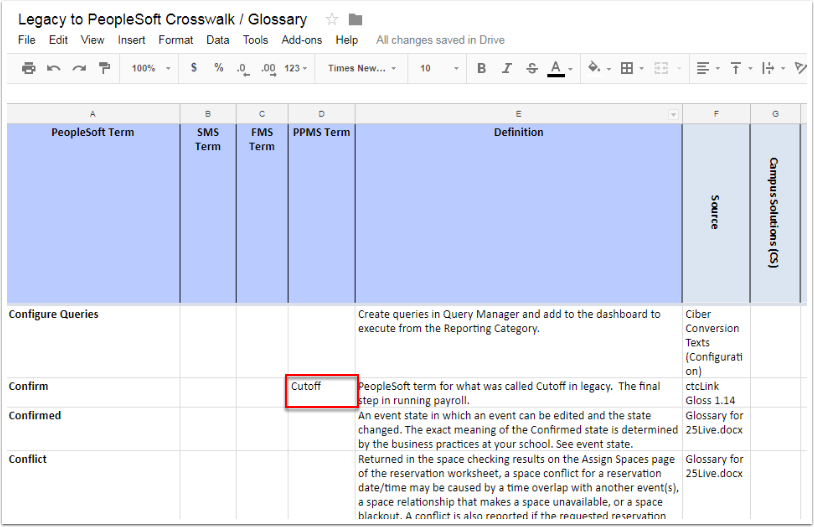This screenshot has height=527, width=814.
Task: Select the FMS Term header cell
Action: point(262,213)
